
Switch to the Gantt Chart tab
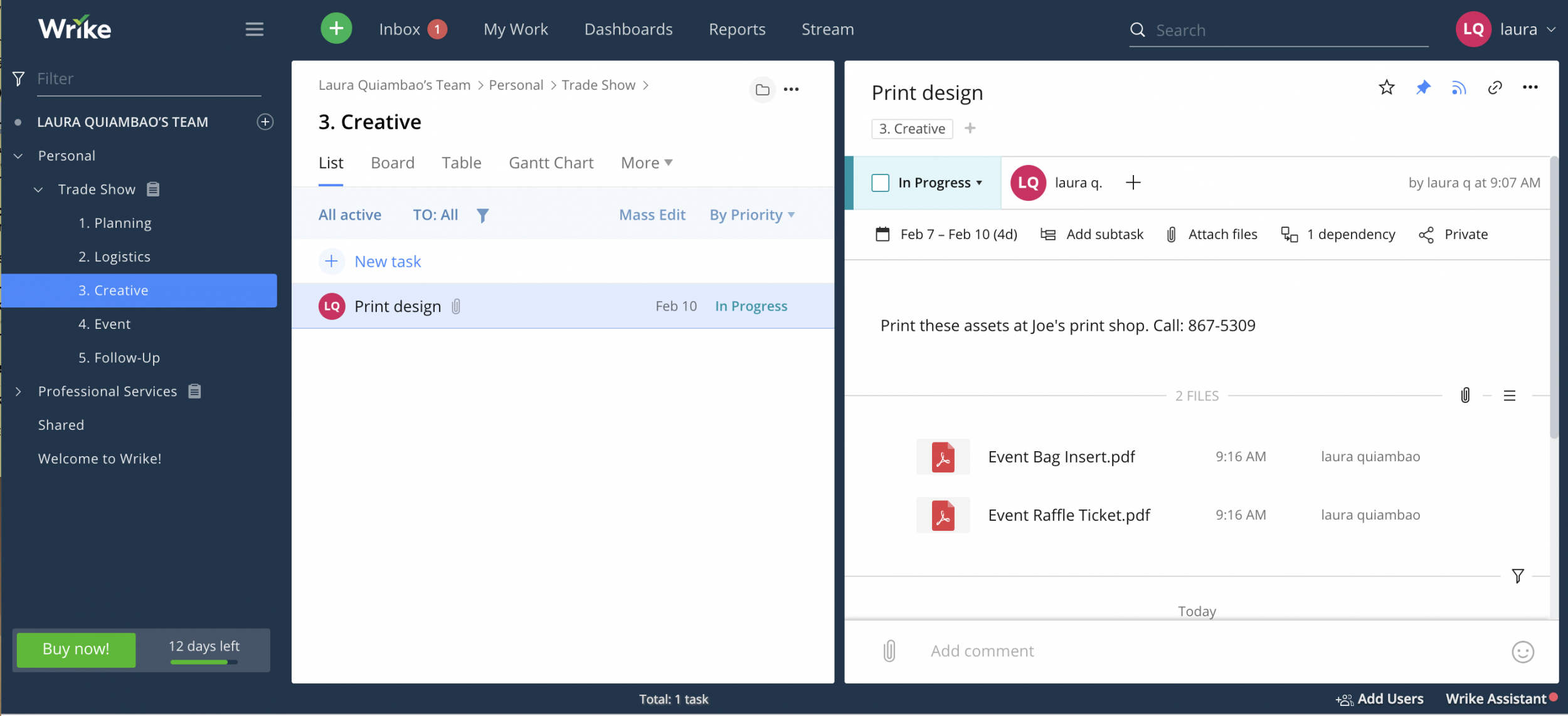551,163
